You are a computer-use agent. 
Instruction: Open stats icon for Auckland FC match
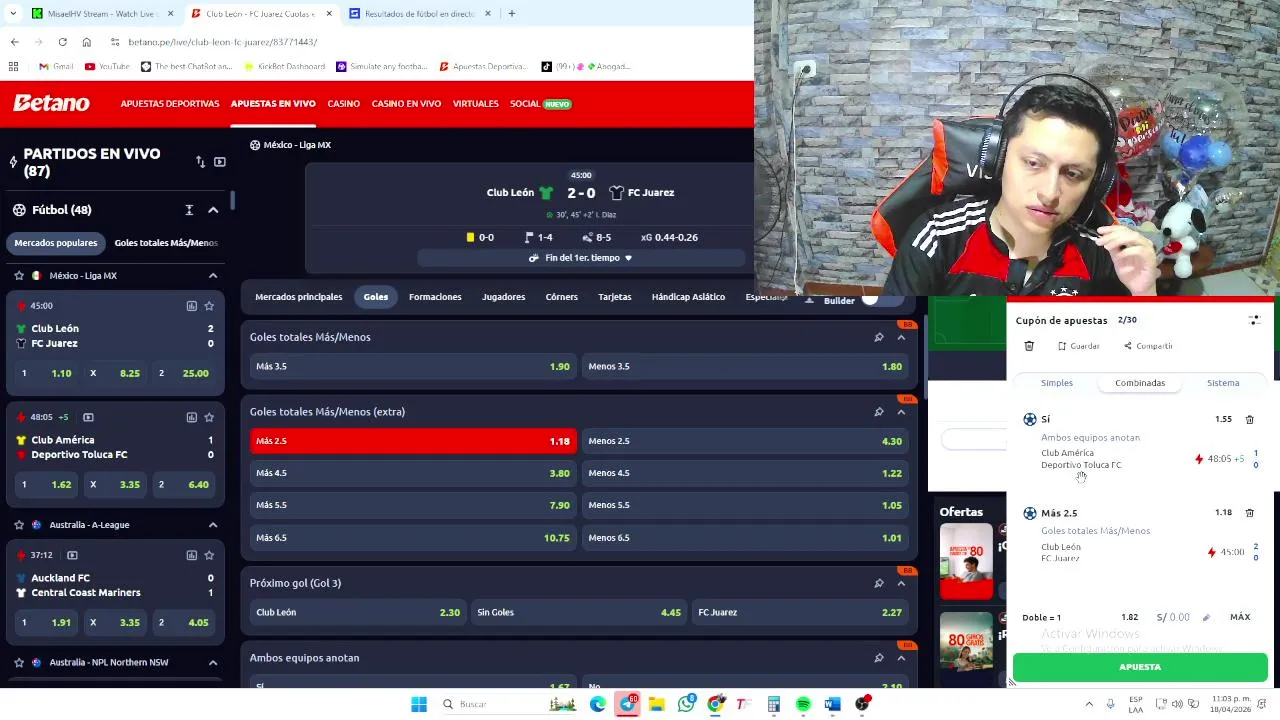(x=191, y=555)
